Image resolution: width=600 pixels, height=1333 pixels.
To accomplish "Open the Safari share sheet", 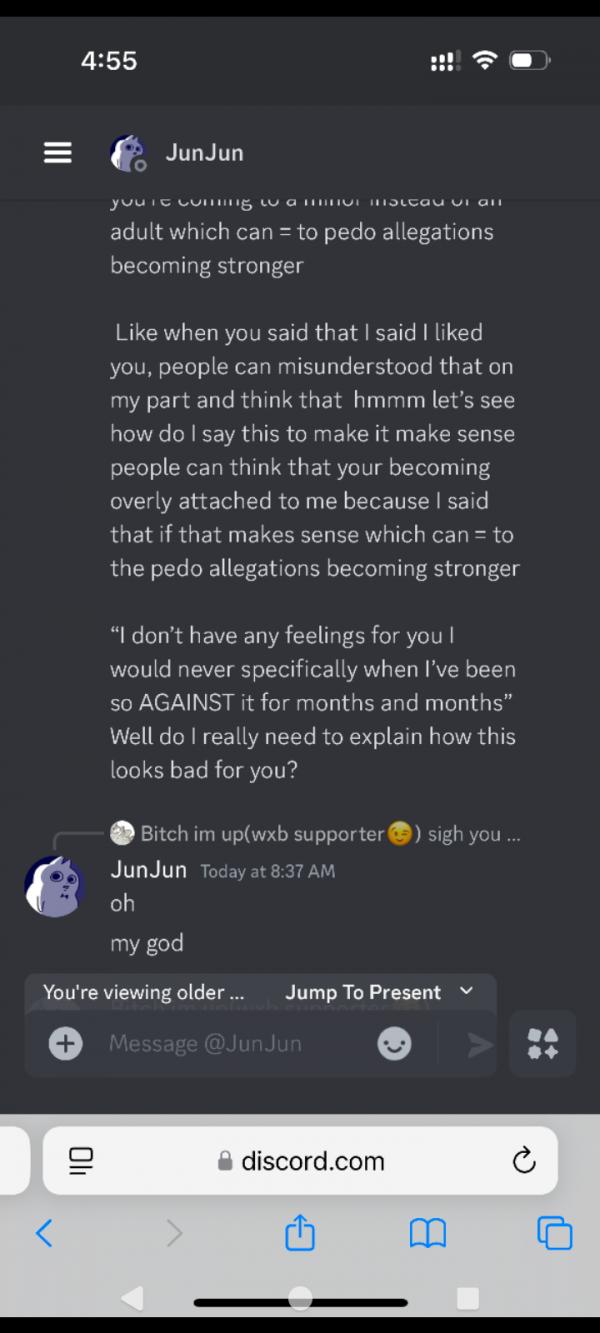I will coord(300,1233).
